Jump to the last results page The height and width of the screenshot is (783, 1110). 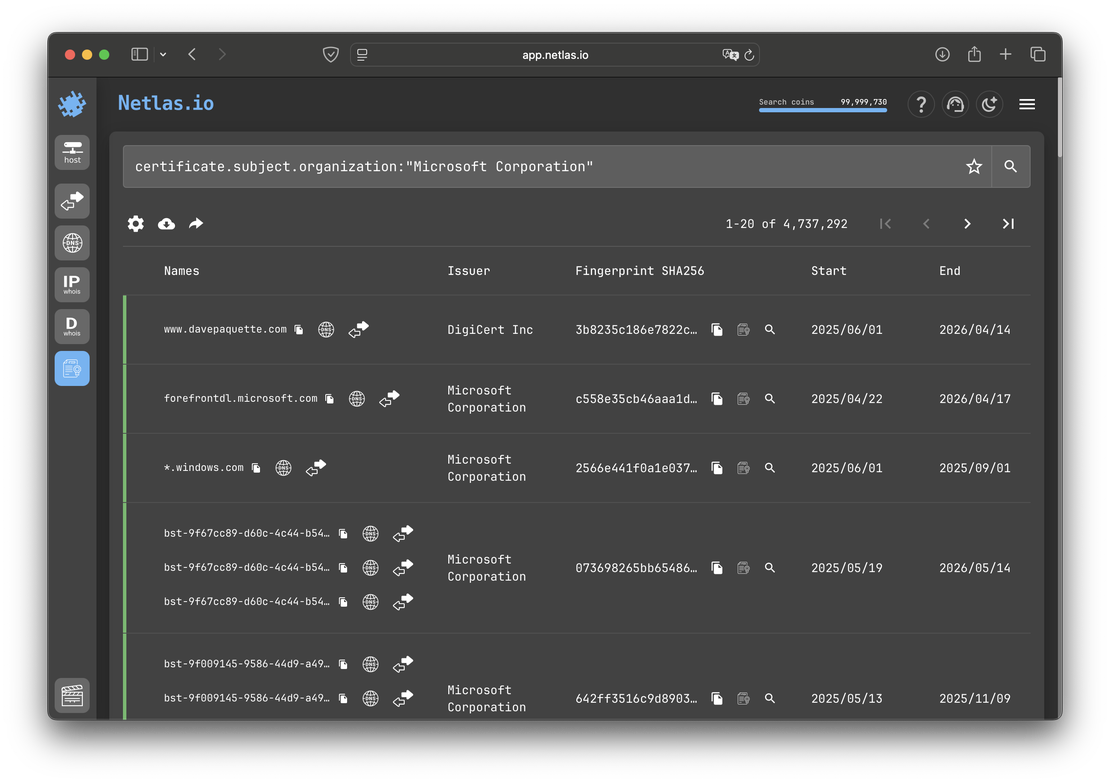pos(1008,224)
